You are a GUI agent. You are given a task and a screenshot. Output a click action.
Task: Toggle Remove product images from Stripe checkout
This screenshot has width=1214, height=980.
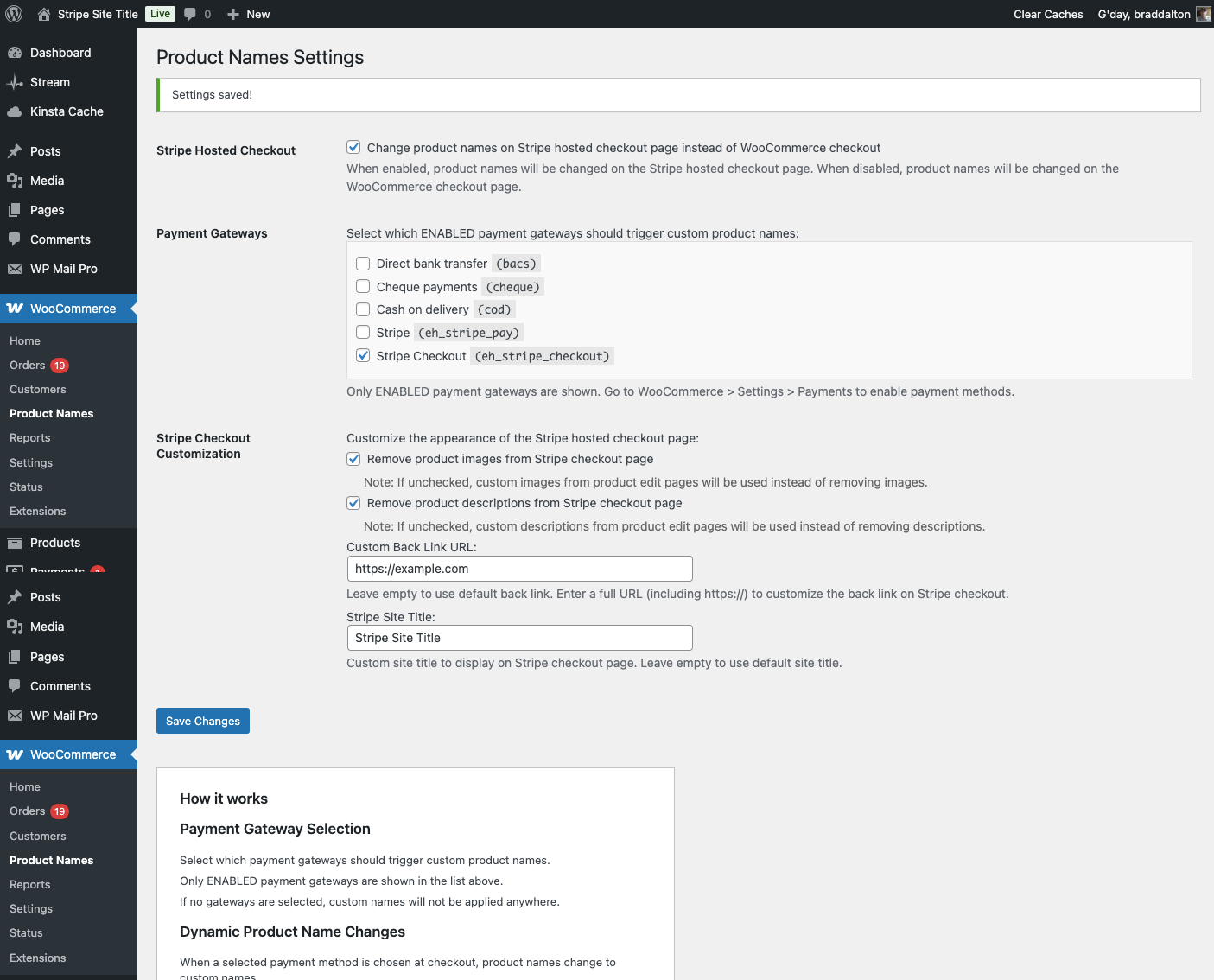click(x=353, y=459)
